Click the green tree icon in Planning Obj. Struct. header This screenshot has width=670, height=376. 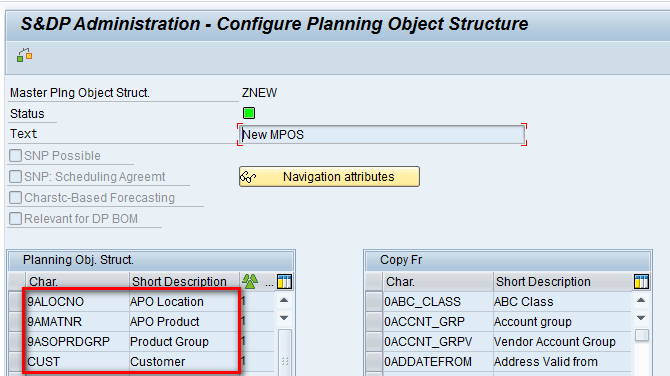(x=250, y=282)
